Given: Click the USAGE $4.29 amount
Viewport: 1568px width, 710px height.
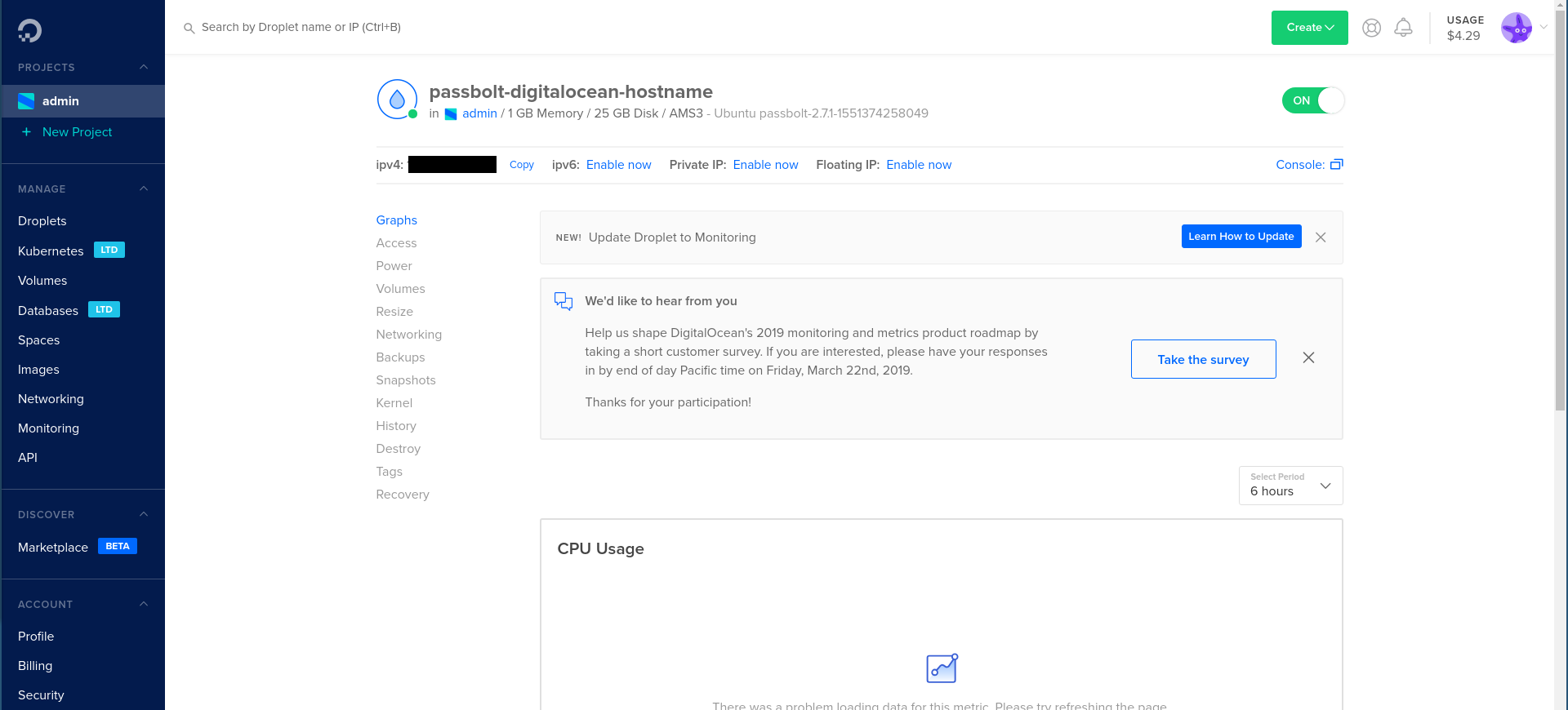Looking at the screenshot, I should [1463, 36].
